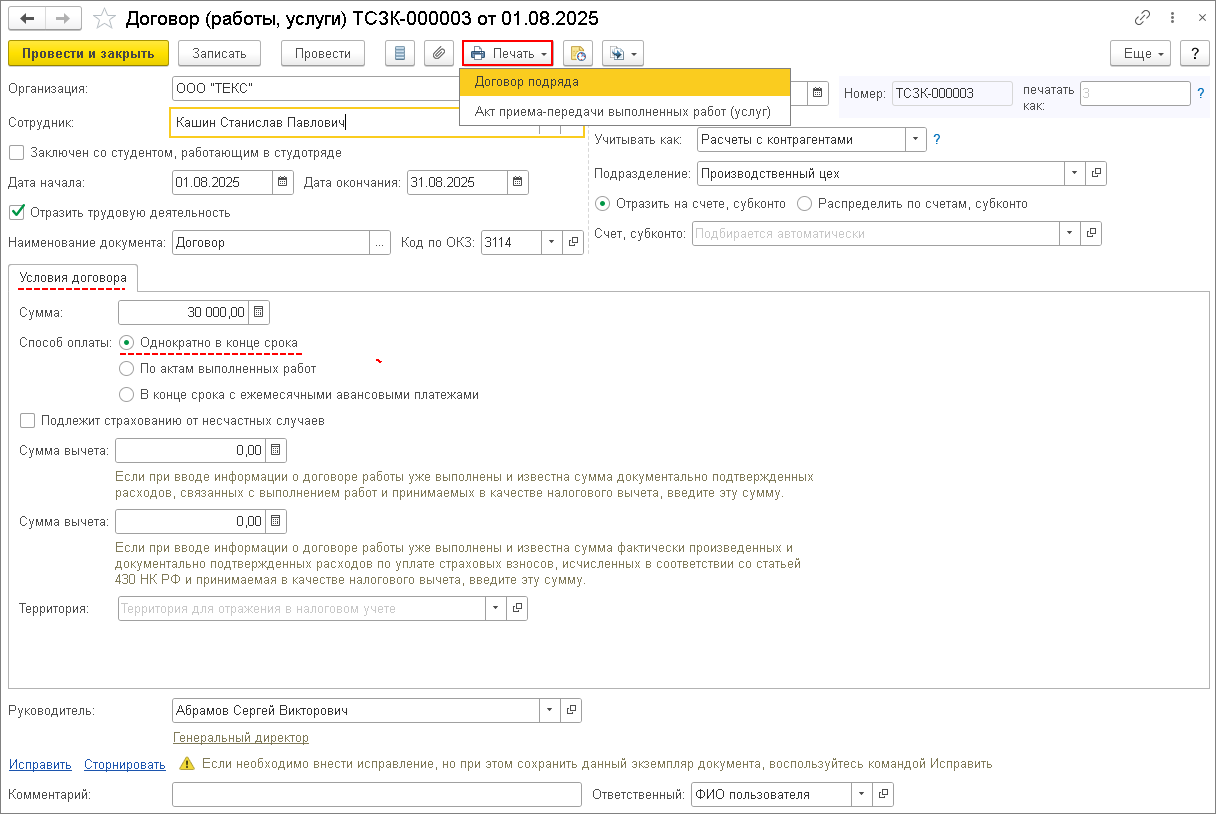
Task: Toggle Заключен со студентом checkbox
Action: click(x=16, y=153)
